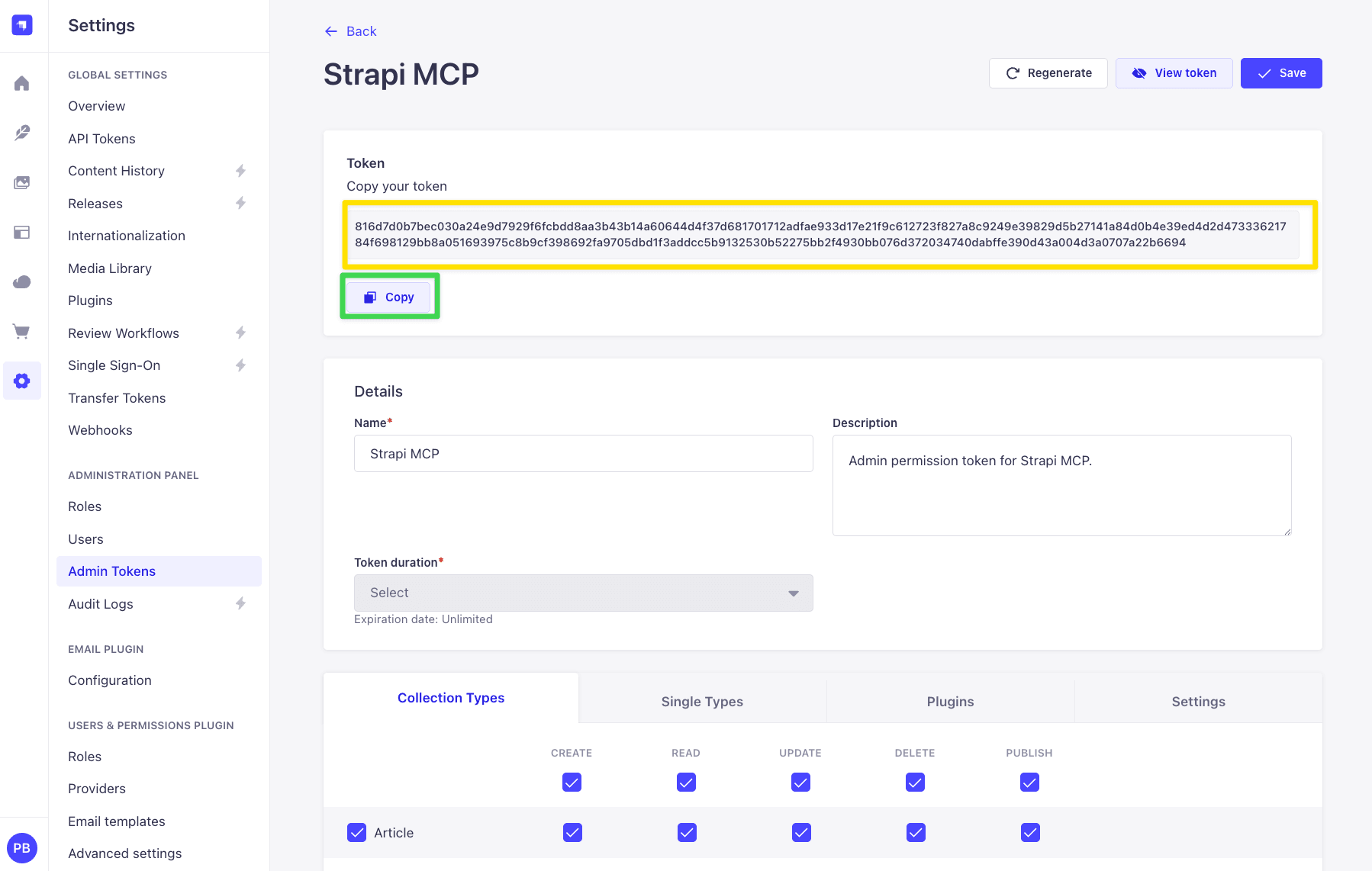Go back via the Back link
1372x871 pixels.
coord(351,31)
